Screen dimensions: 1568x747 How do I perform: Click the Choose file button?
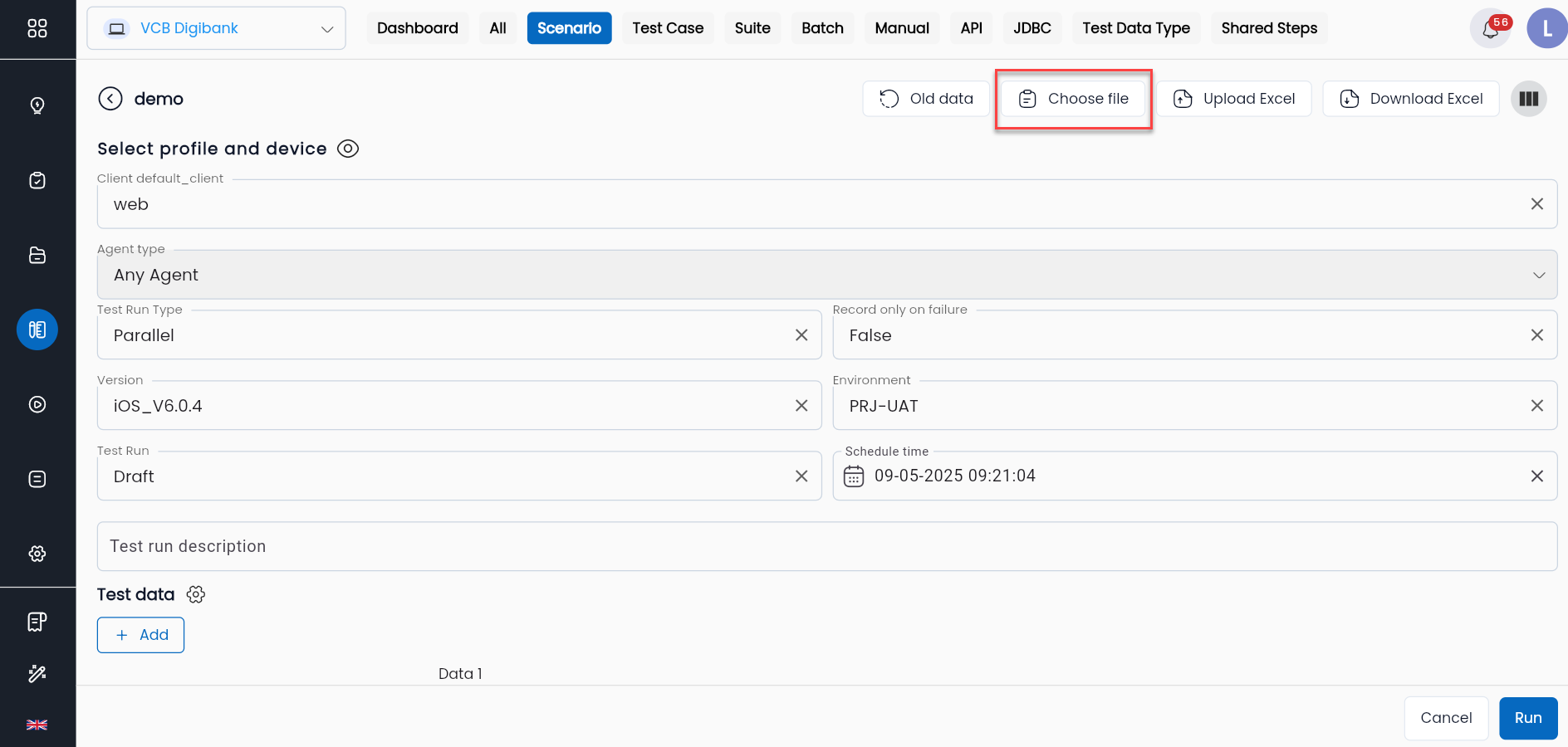(1073, 99)
